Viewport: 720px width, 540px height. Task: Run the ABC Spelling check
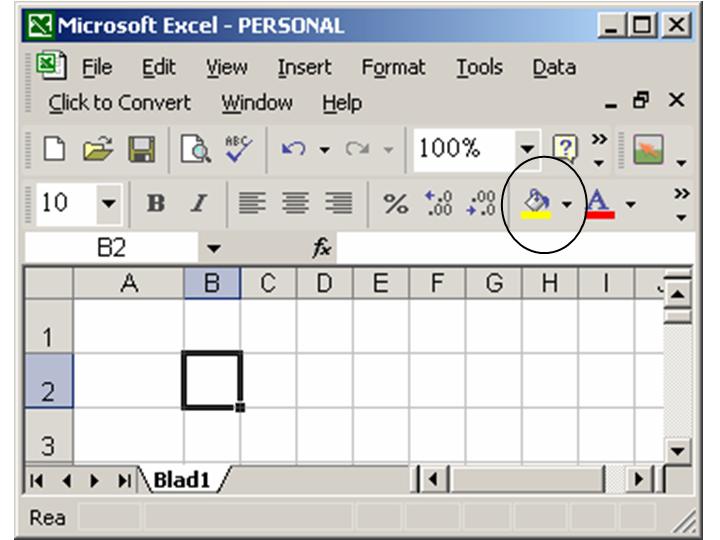238,148
